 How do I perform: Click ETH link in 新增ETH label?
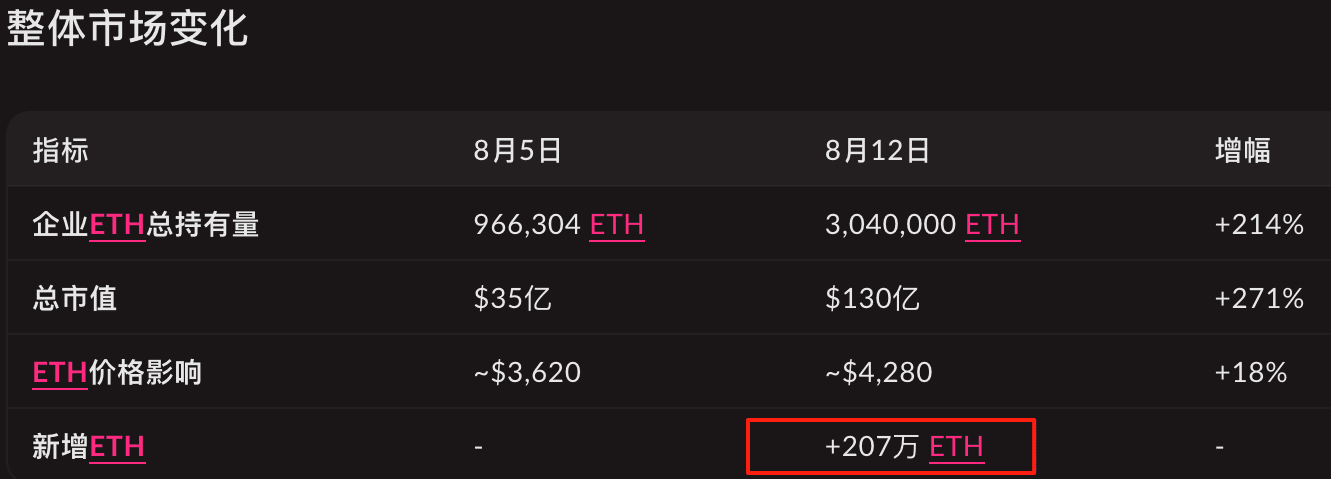point(118,447)
